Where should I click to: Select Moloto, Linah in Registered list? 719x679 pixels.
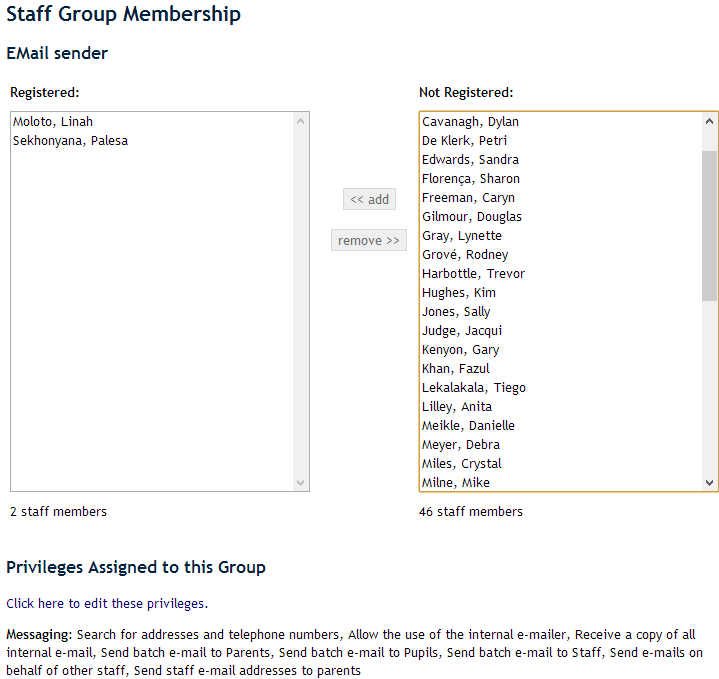click(x=53, y=122)
